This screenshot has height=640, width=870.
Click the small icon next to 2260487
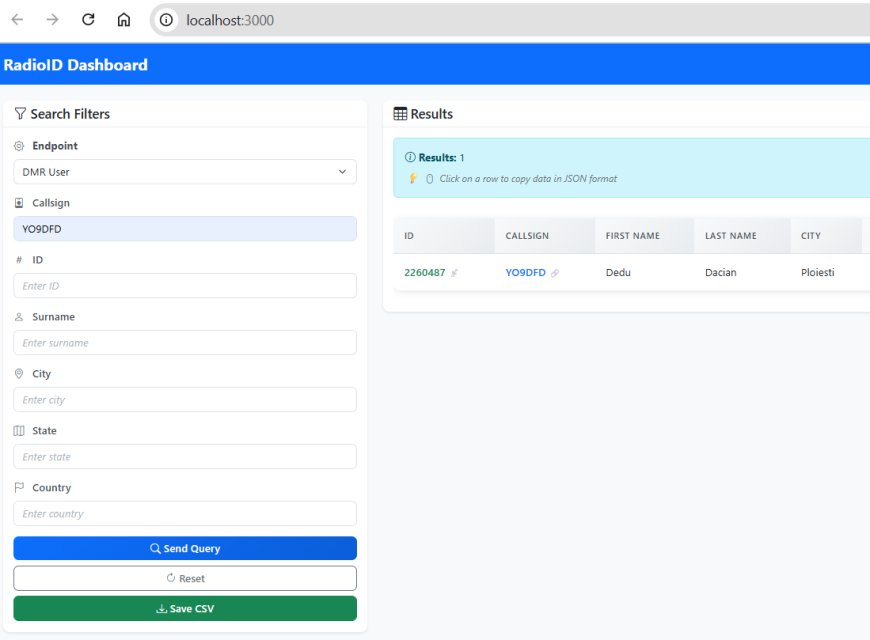click(454, 273)
